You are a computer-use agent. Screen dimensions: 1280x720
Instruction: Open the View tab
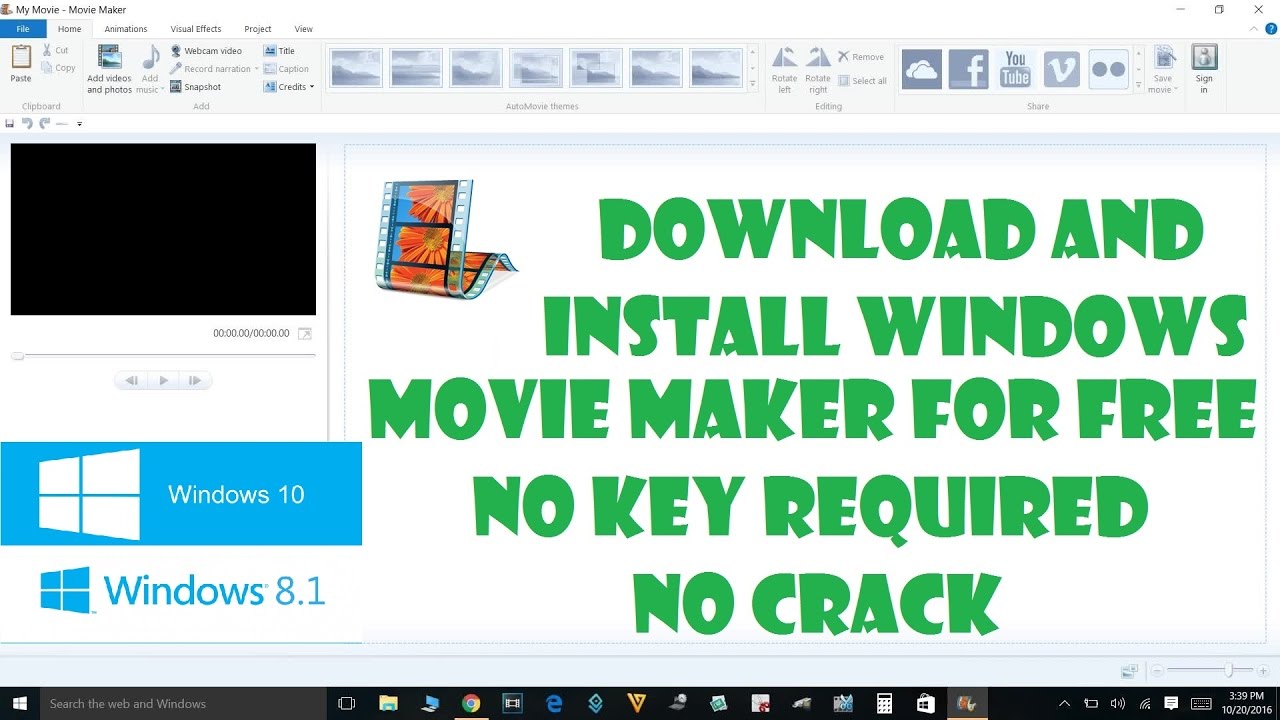304,29
